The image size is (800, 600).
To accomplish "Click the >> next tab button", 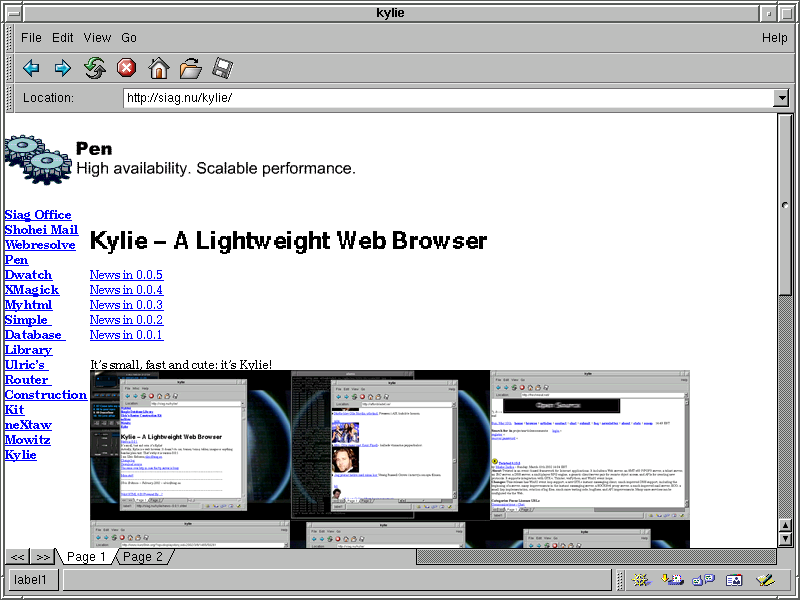I will tap(43, 557).
